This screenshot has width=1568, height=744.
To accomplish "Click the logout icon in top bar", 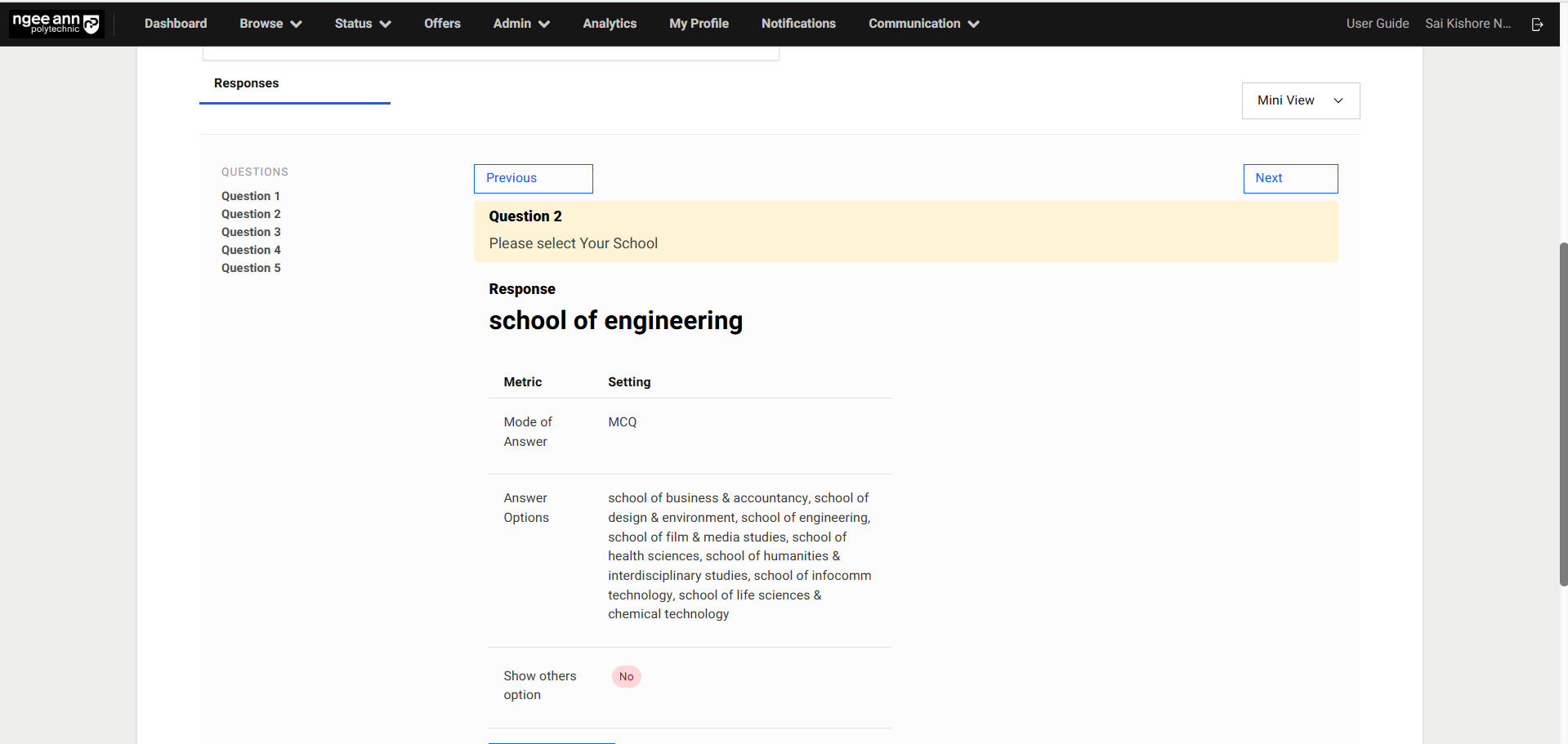I will [x=1537, y=25].
